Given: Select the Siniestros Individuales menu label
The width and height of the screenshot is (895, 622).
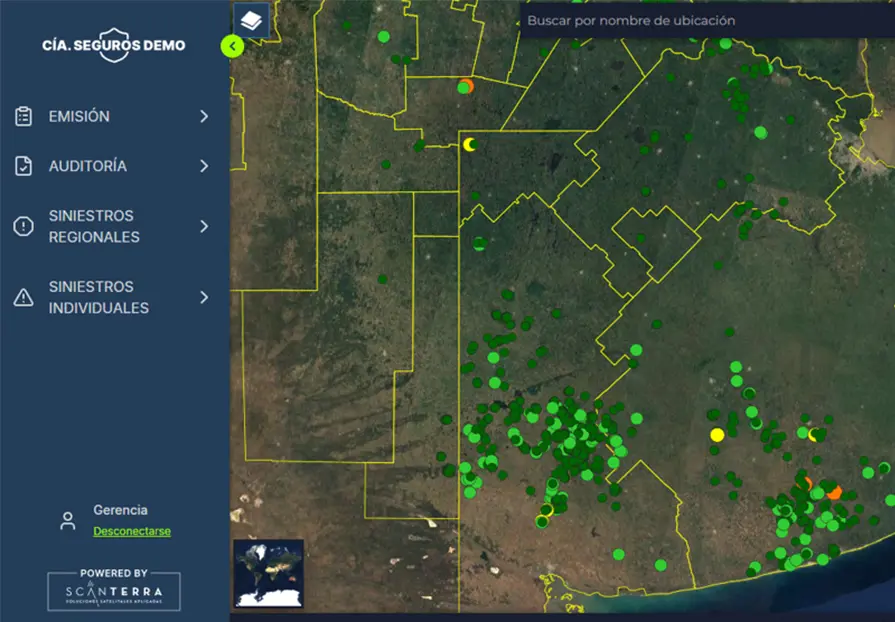Looking at the screenshot, I should click(x=99, y=298).
